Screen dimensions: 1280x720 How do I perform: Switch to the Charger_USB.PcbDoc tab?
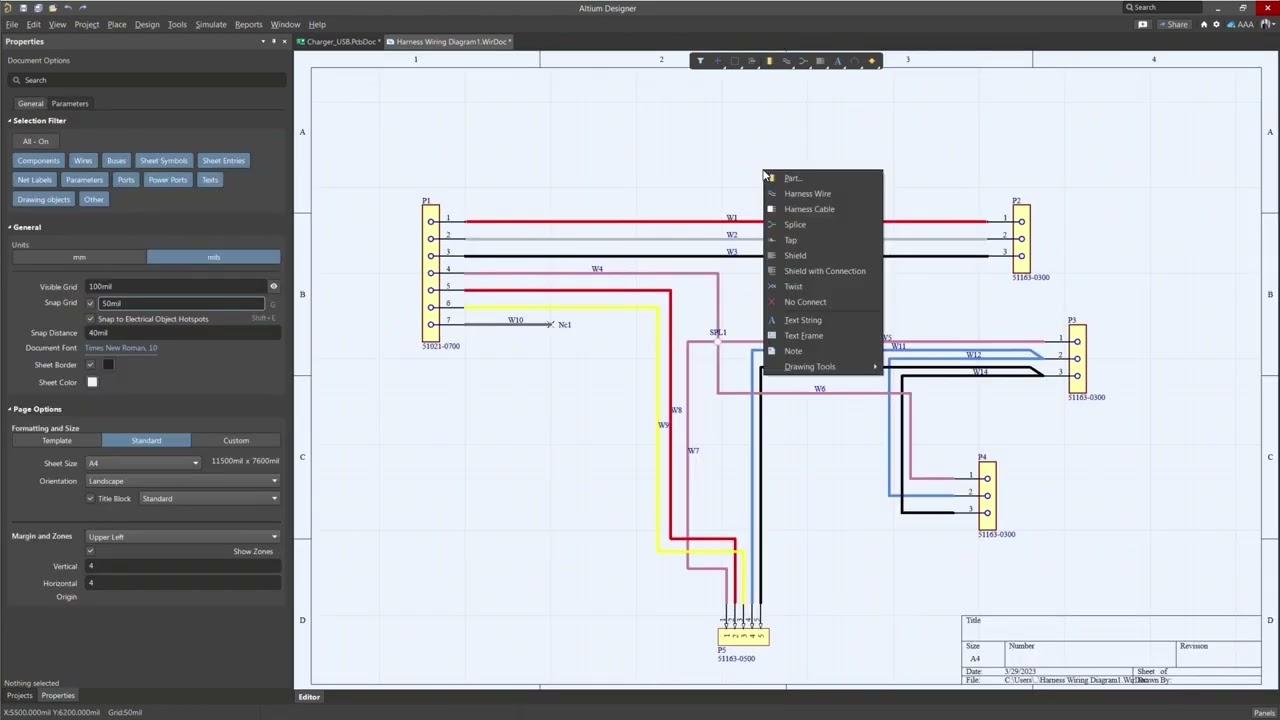coord(341,42)
